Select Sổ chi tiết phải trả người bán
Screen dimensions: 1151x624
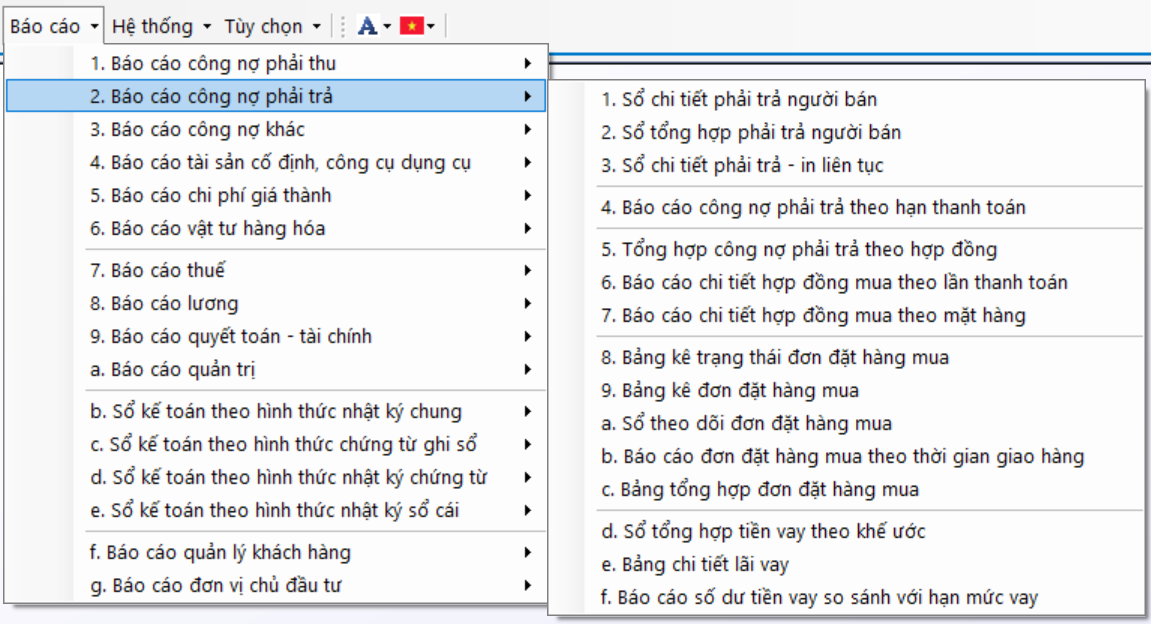click(x=739, y=99)
